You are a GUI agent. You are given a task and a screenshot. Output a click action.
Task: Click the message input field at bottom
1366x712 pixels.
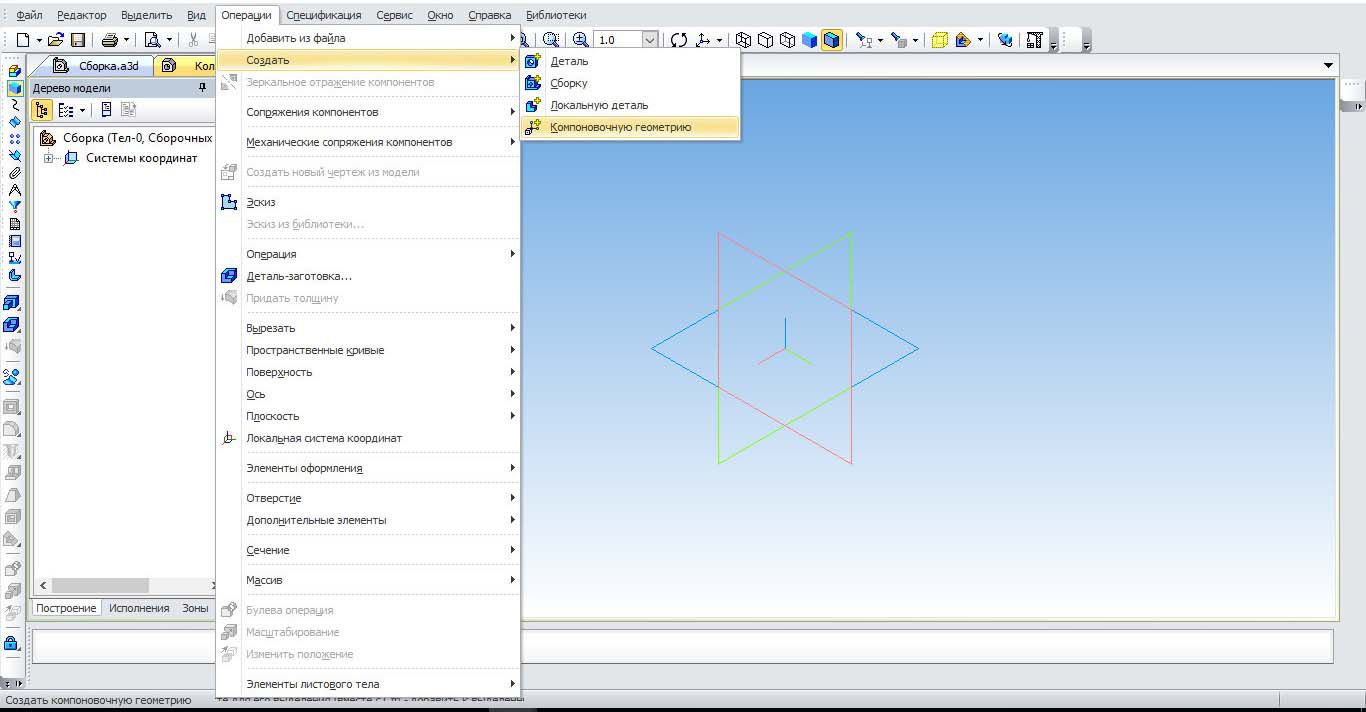point(683,645)
